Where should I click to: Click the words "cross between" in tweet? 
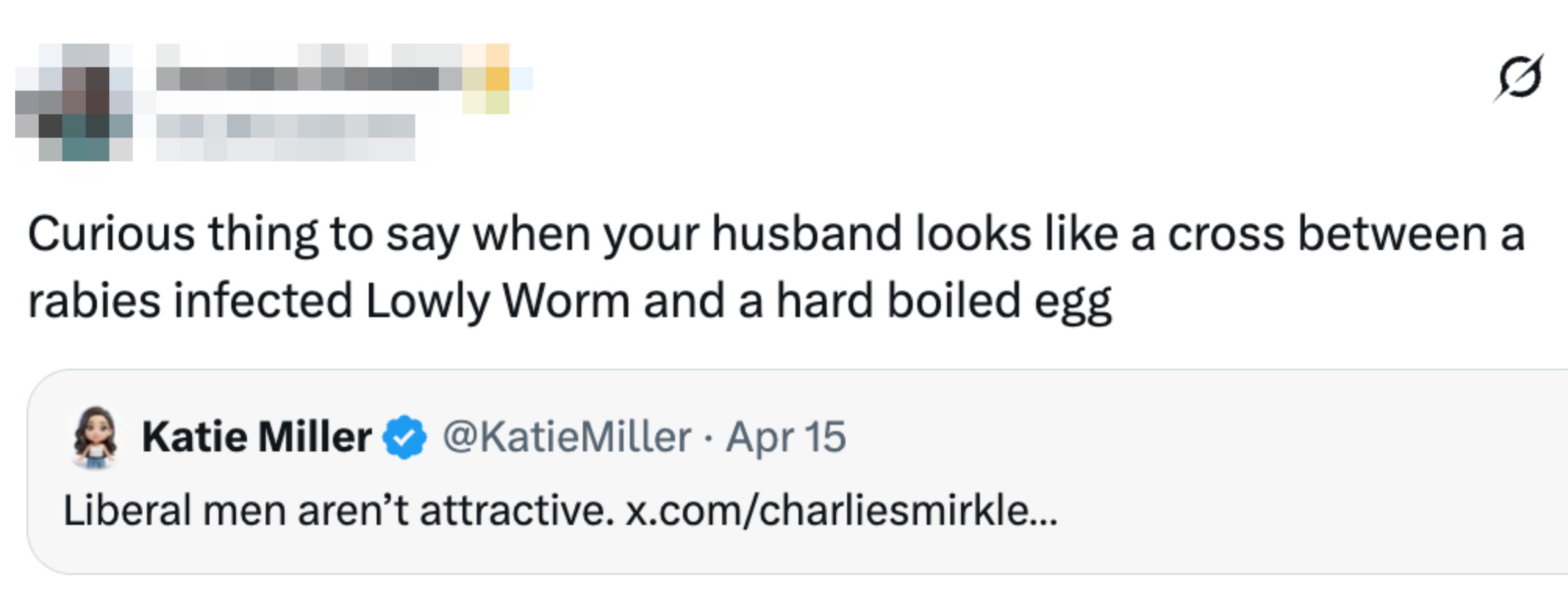(1327, 234)
